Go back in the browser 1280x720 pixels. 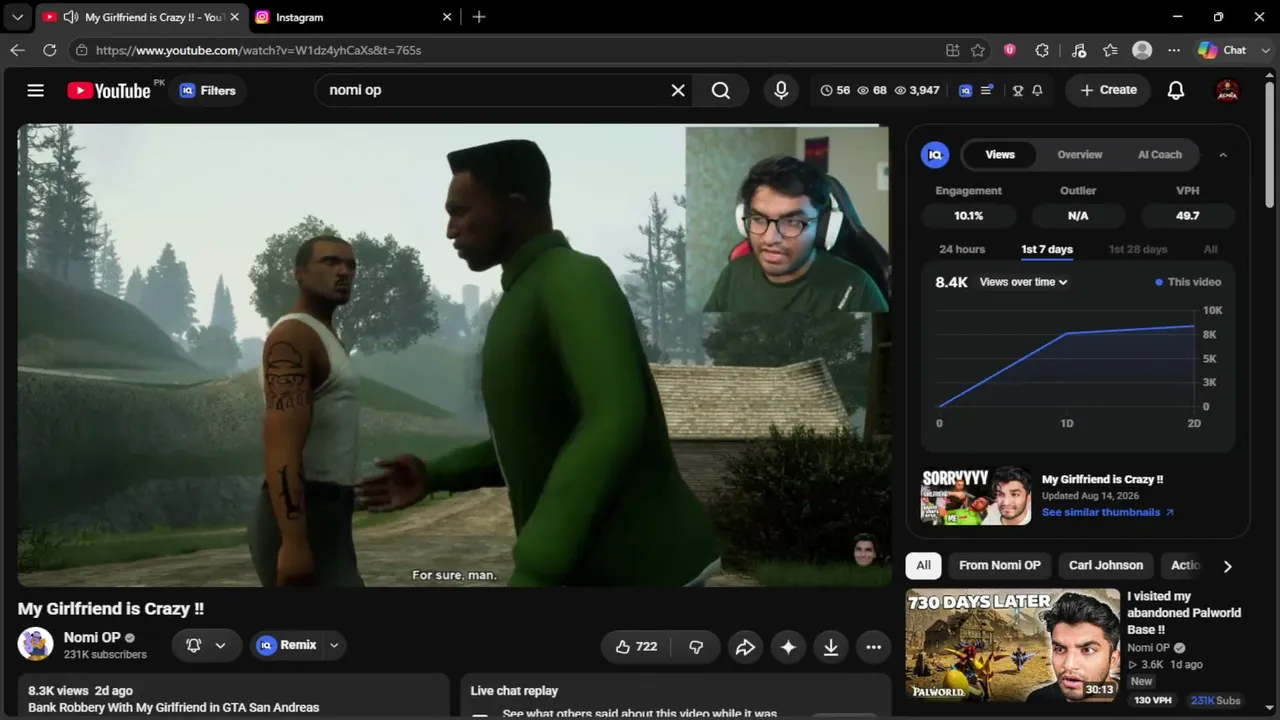pos(18,50)
